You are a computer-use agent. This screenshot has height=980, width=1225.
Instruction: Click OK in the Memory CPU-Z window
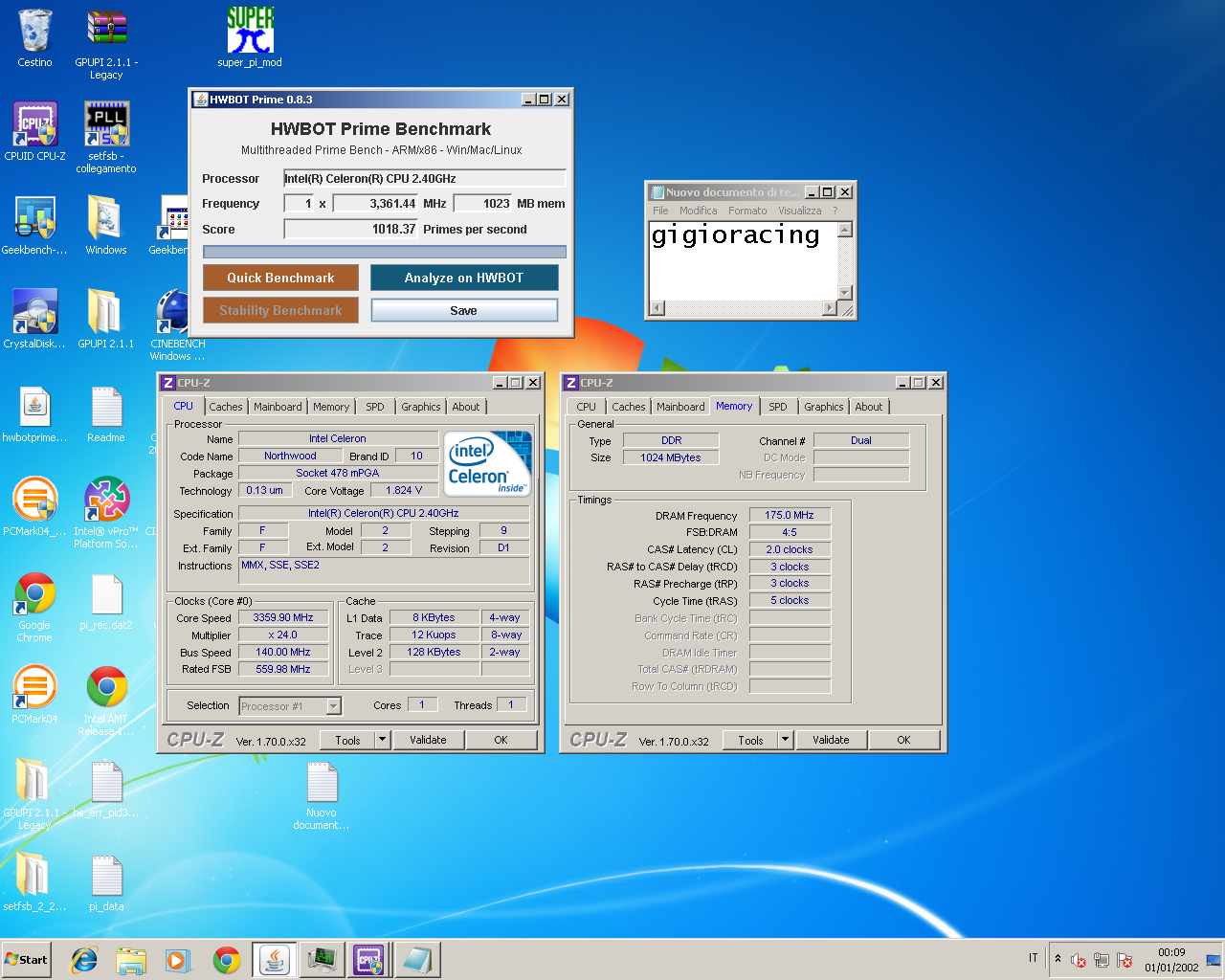(x=903, y=740)
